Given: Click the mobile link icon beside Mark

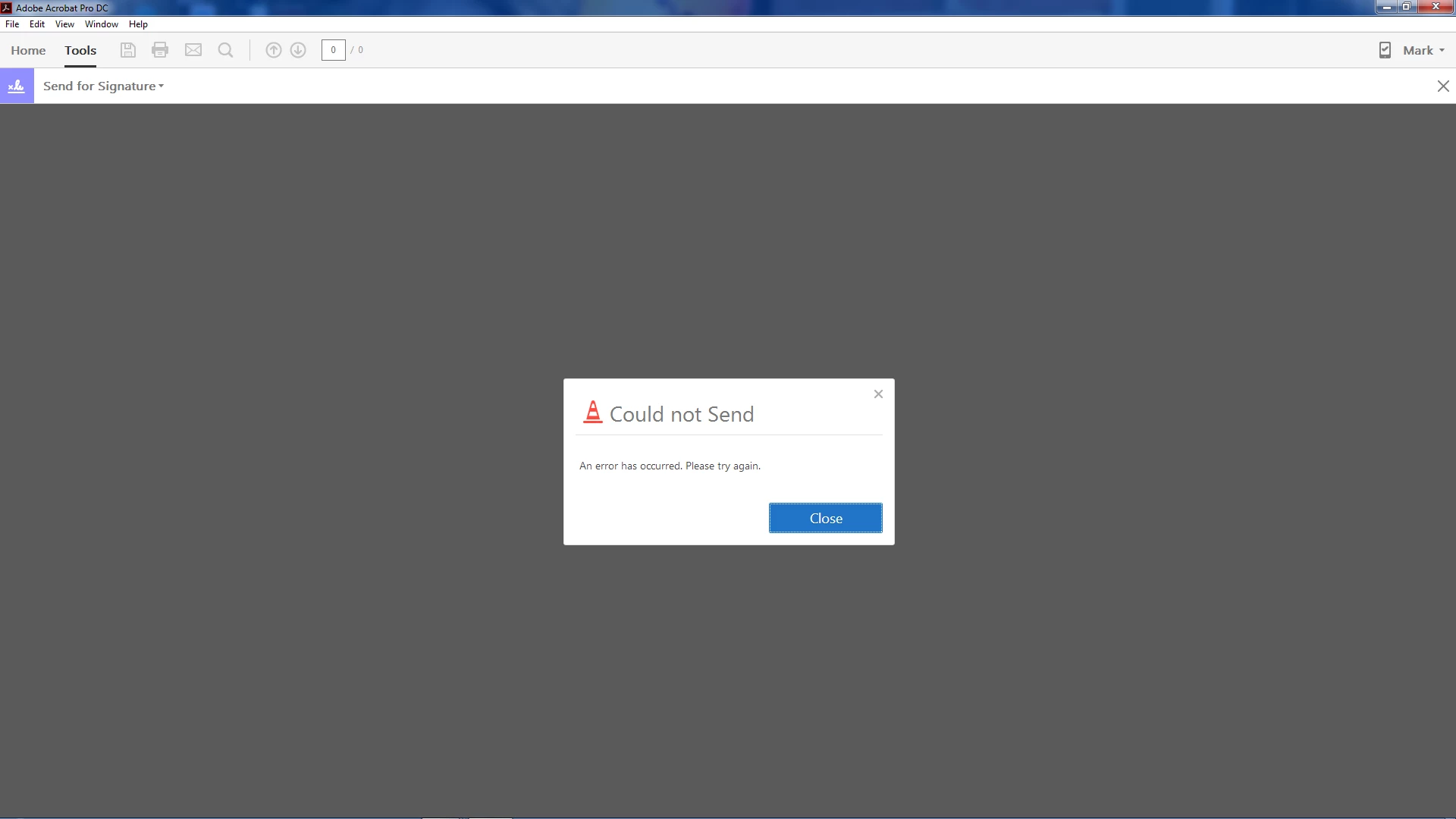Looking at the screenshot, I should [1385, 50].
